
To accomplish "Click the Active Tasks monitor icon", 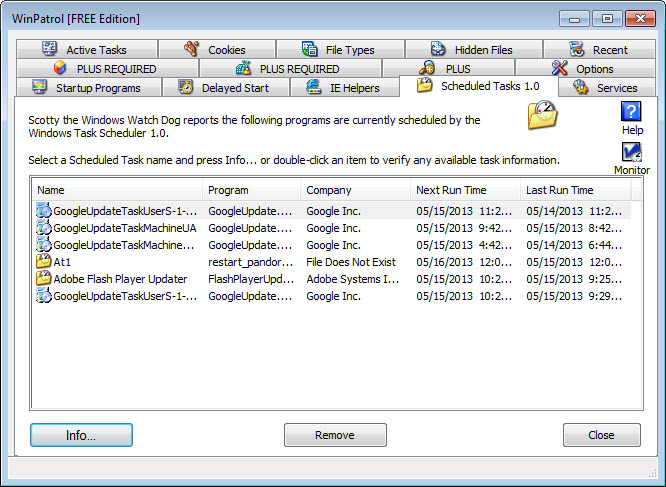I will coord(50,48).
